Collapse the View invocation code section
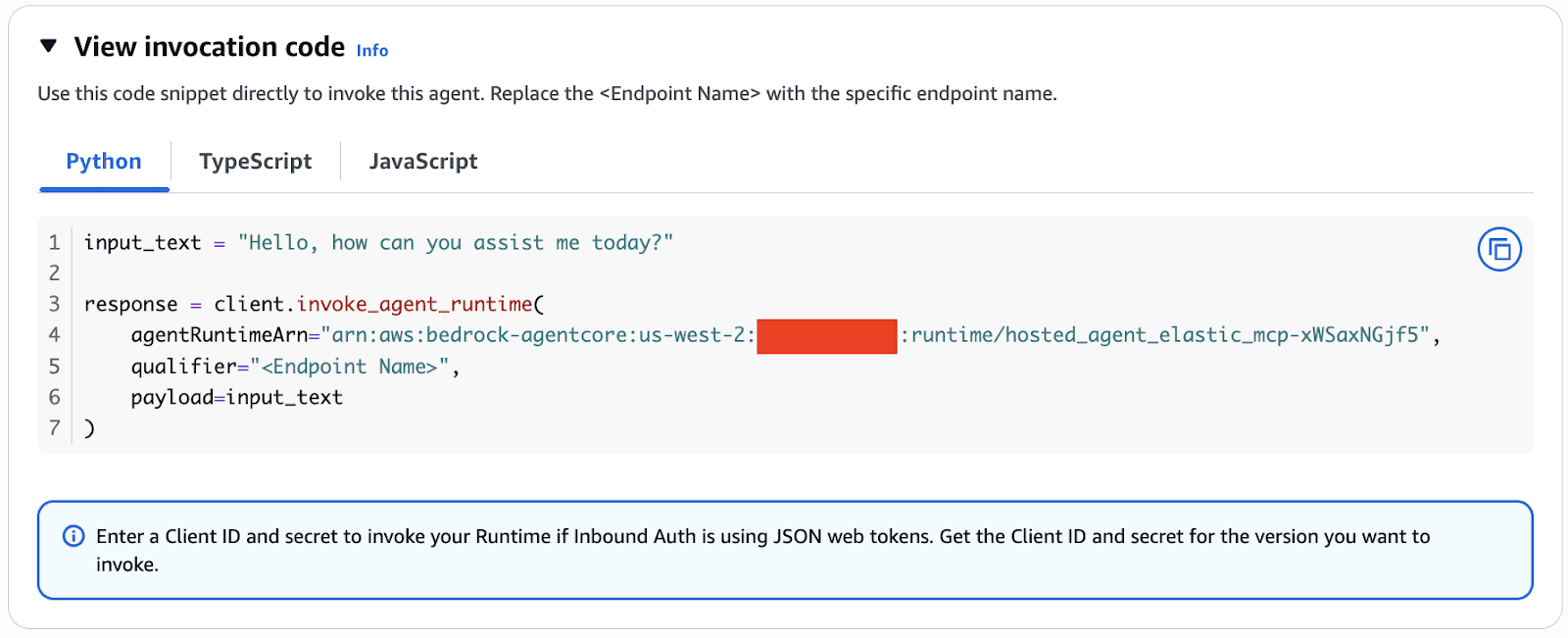This screenshot has width=1568, height=638. (x=48, y=46)
